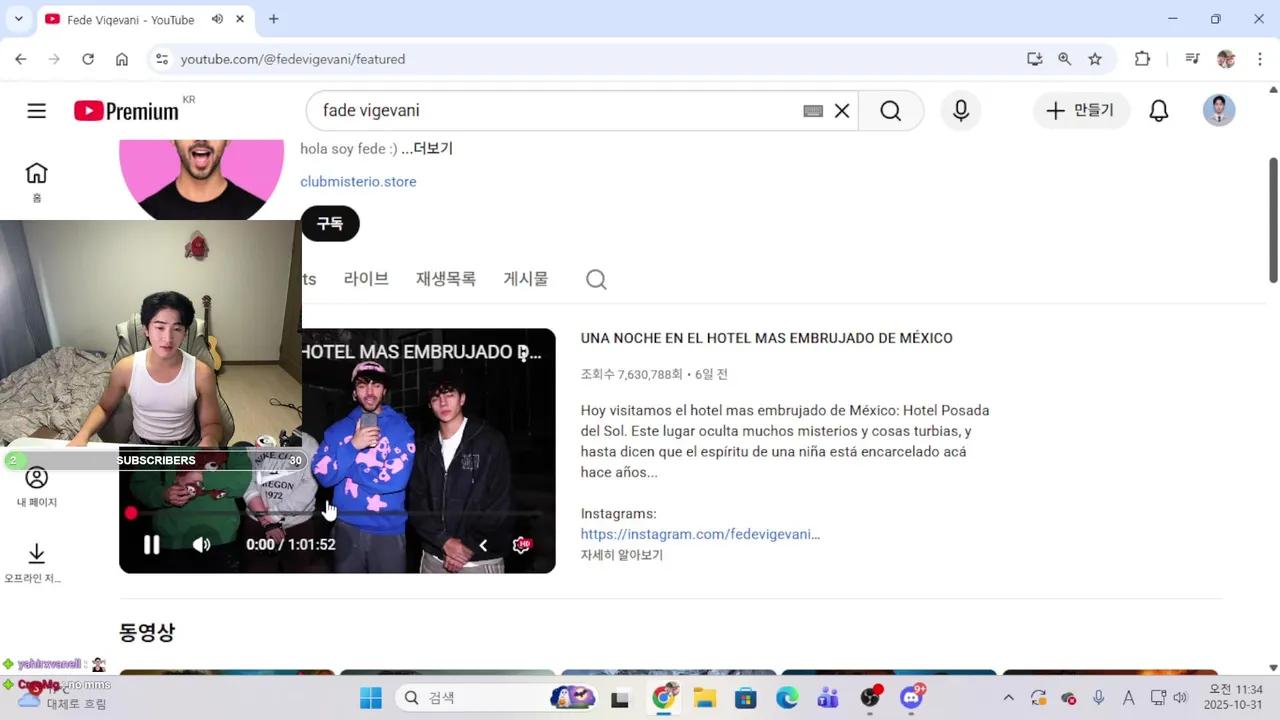Open the clubmisterio.store link
The height and width of the screenshot is (720, 1280).
pos(358,182)
